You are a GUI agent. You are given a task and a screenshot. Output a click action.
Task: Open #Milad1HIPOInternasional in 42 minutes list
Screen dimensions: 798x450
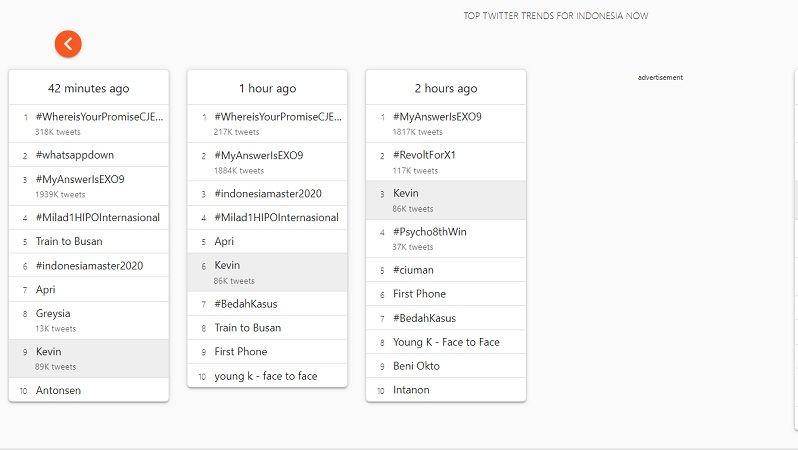[x=89, y=217]
